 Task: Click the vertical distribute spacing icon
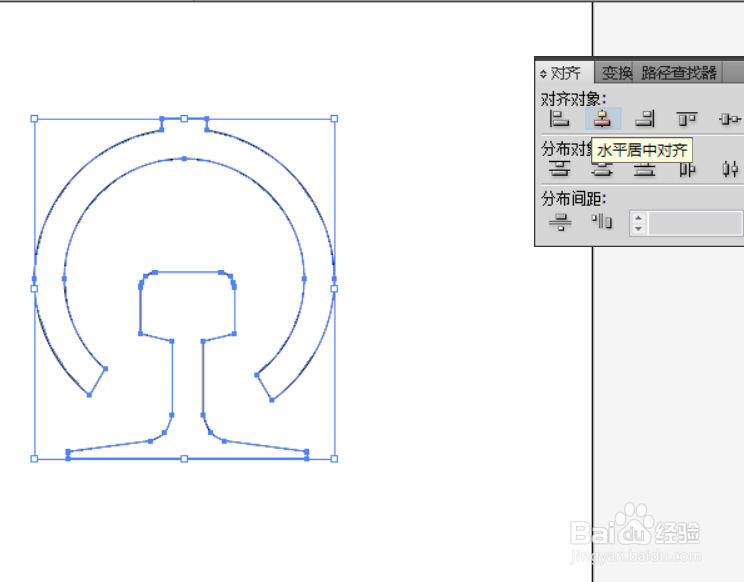560,222
